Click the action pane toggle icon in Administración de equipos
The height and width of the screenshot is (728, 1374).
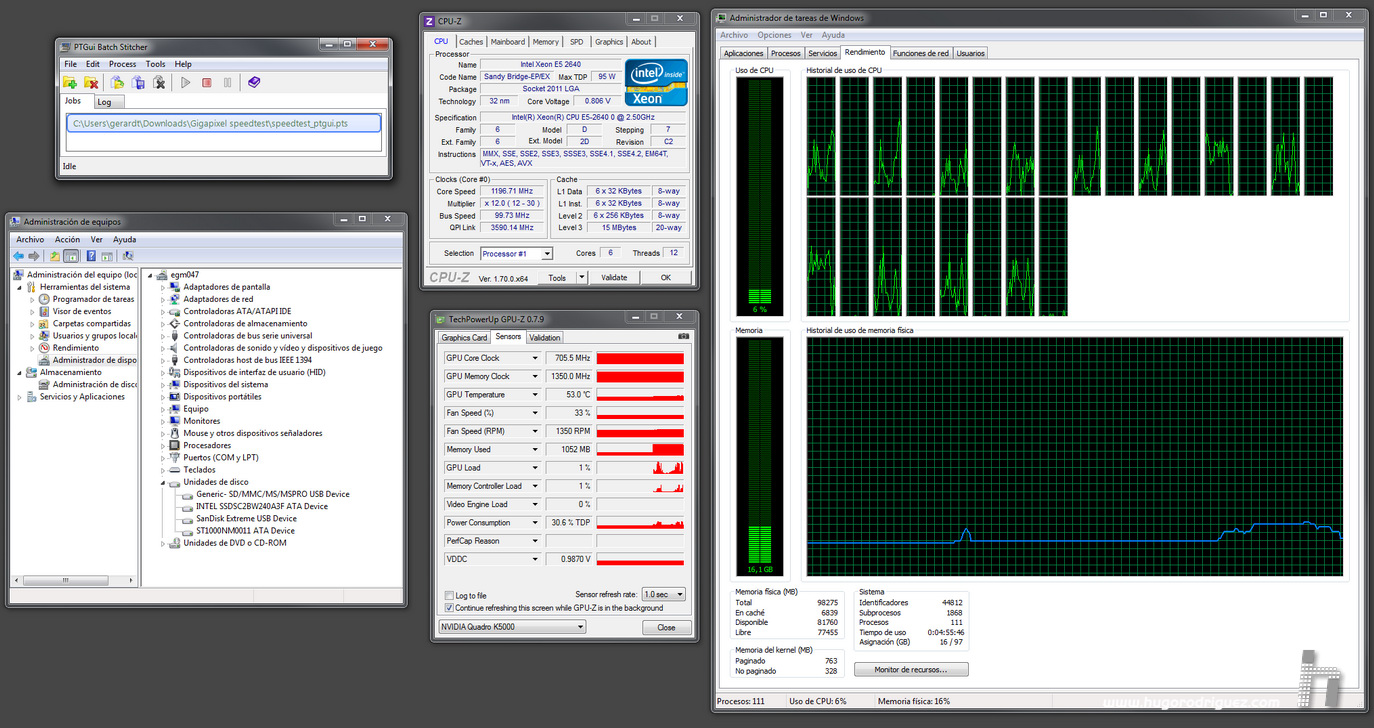[107, 256]
